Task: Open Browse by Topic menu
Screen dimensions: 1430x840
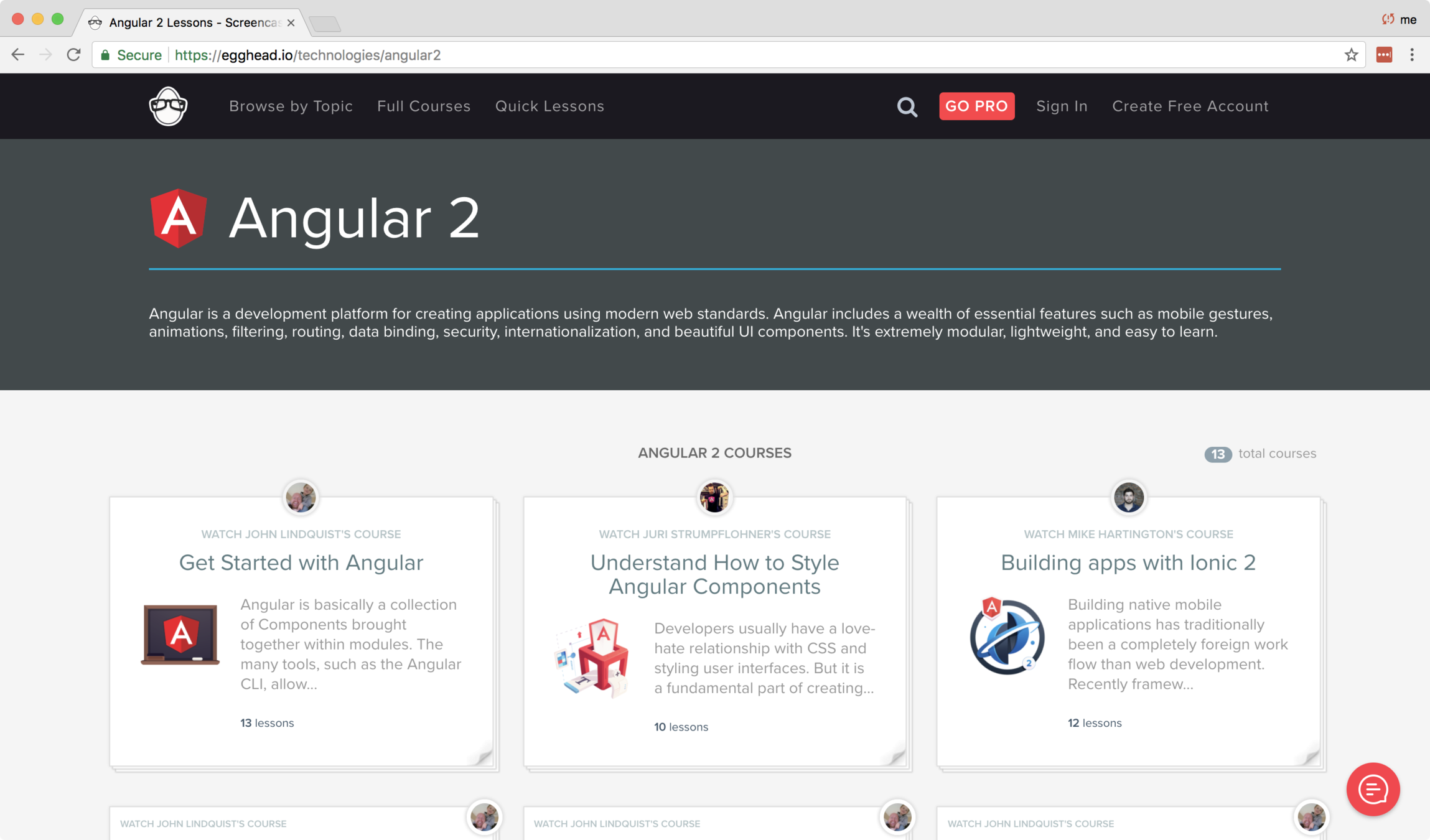Action: (291, 106)
